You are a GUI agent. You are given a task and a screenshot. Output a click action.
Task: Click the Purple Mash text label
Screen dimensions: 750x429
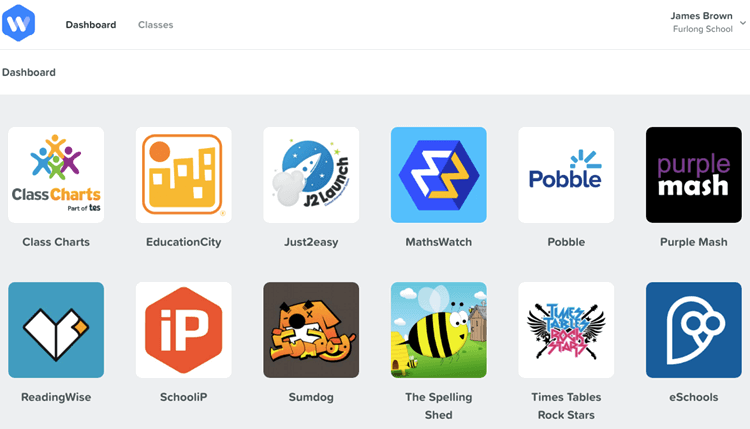694,242
